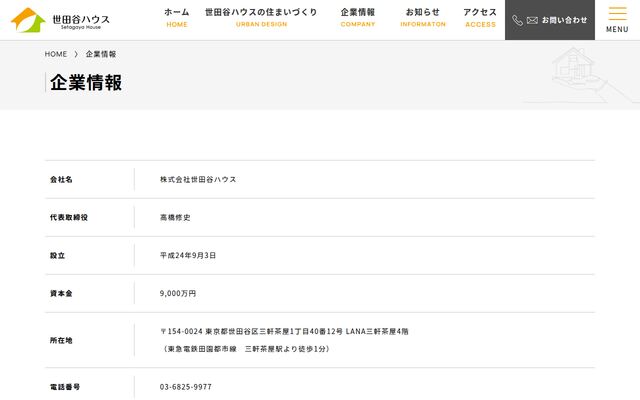Click the お問い合わせ contact text

(564, 20)
